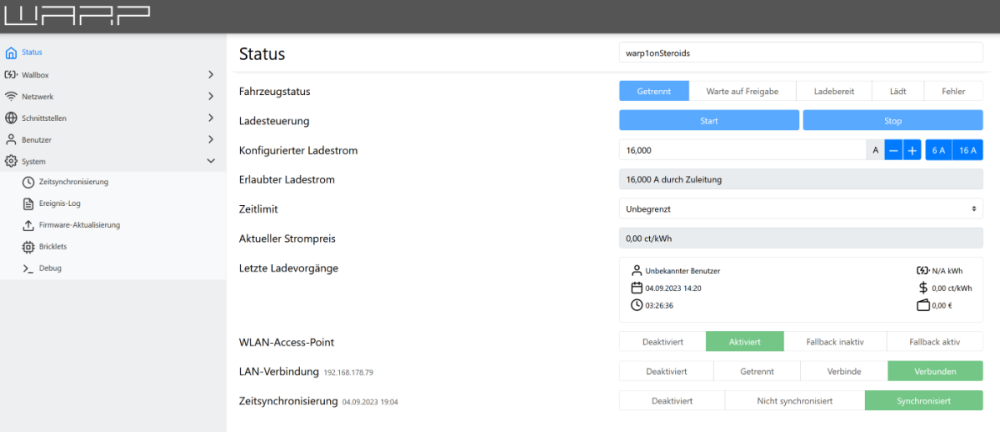This screenshot has height=432, width=1000.
Task: Set charging current to 6 A
Action: [938, 150]
